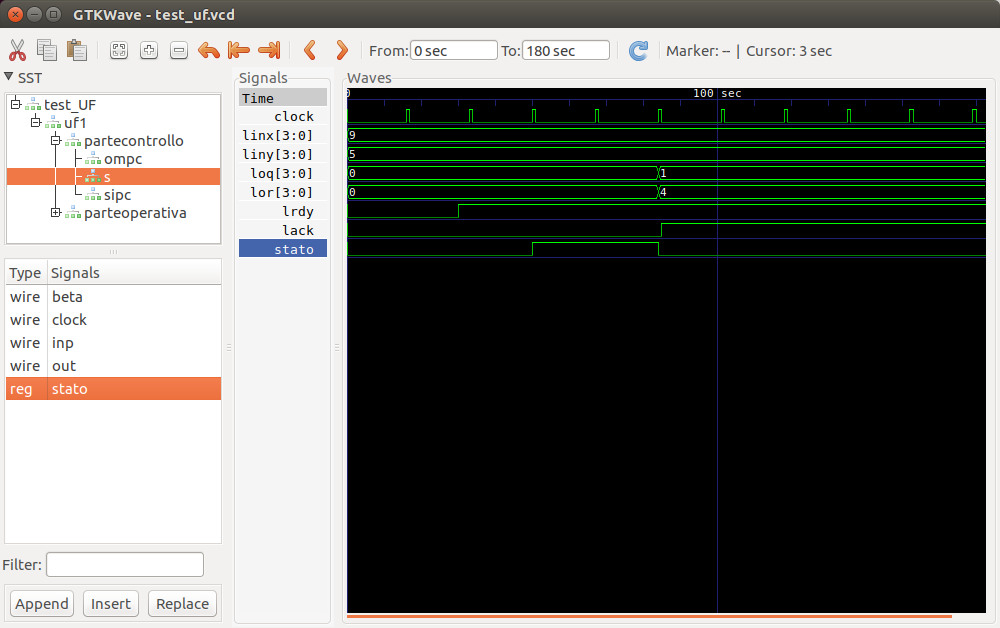
Task: Click the lor value 4 in waveform
Action: pos(663,192)
